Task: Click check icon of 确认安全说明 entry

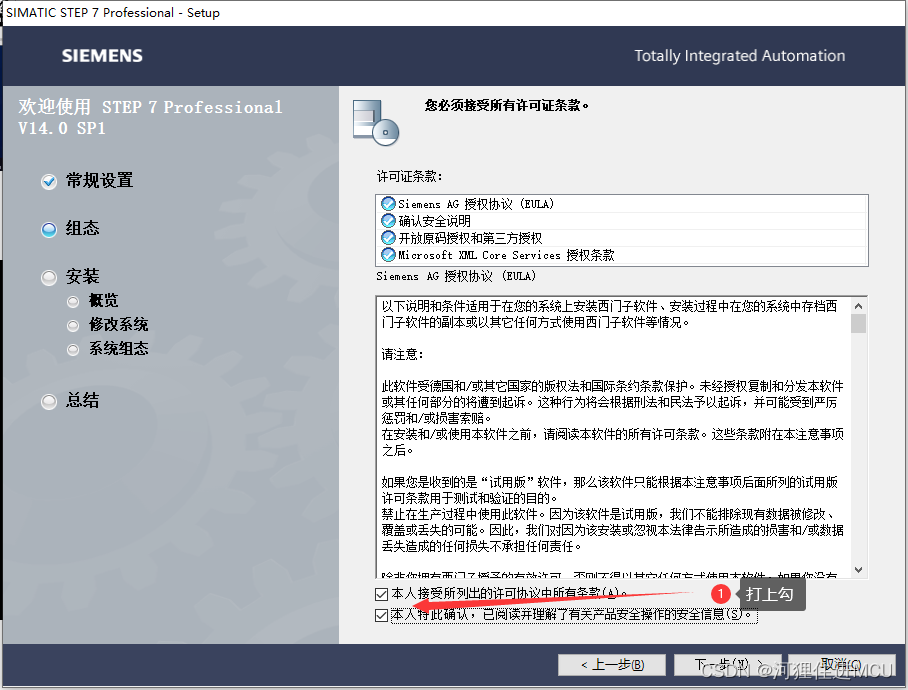Action: point(388,221)
